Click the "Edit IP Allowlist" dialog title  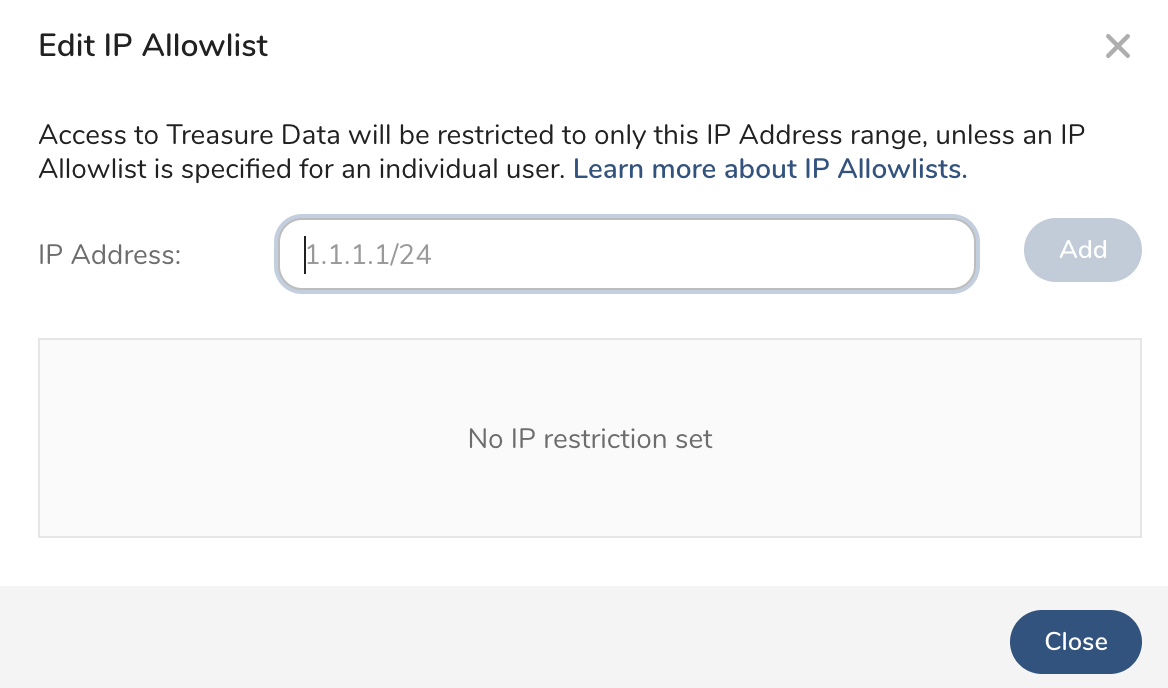pos(153,45)
